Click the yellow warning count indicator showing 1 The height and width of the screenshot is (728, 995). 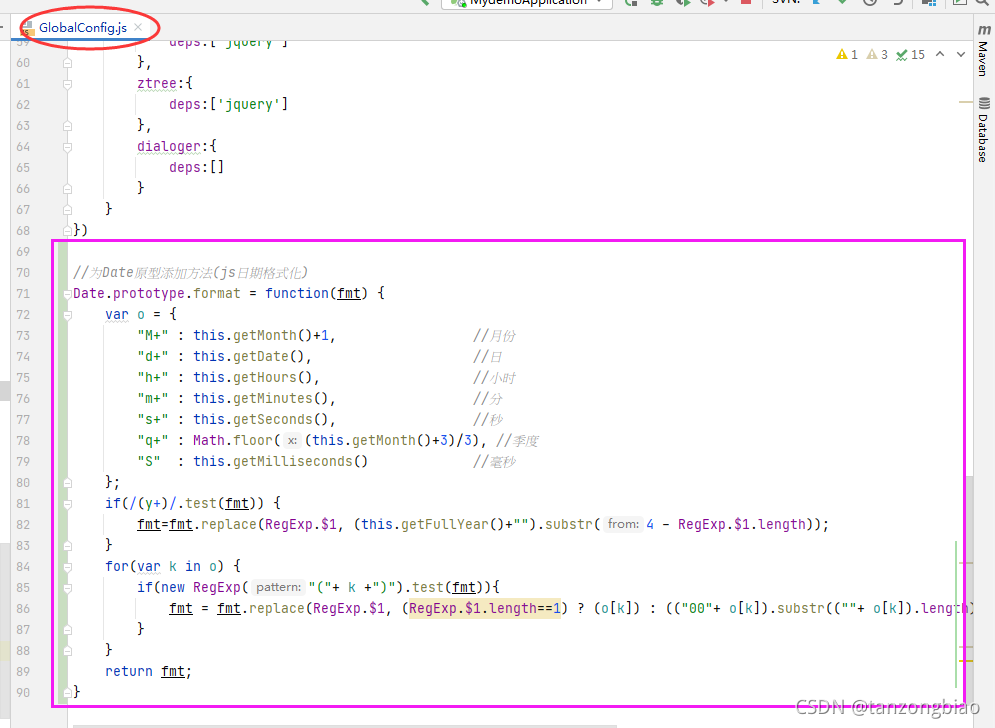[847, 55]
